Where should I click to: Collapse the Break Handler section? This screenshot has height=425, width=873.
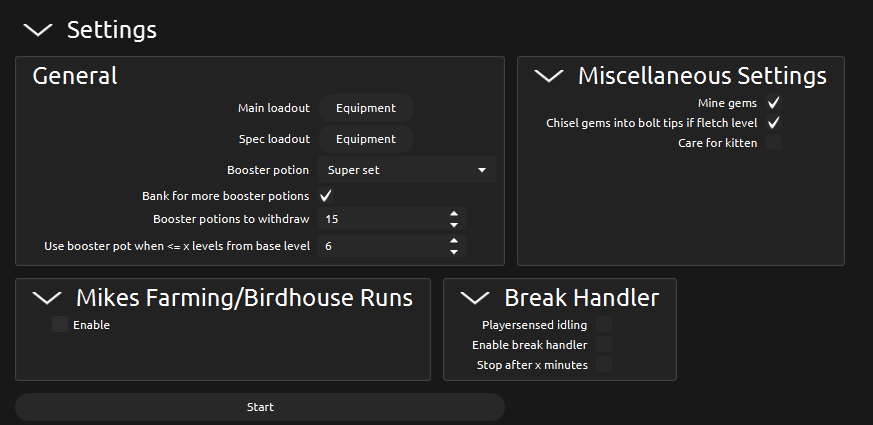pyautogui.click(x=475, y=297)
